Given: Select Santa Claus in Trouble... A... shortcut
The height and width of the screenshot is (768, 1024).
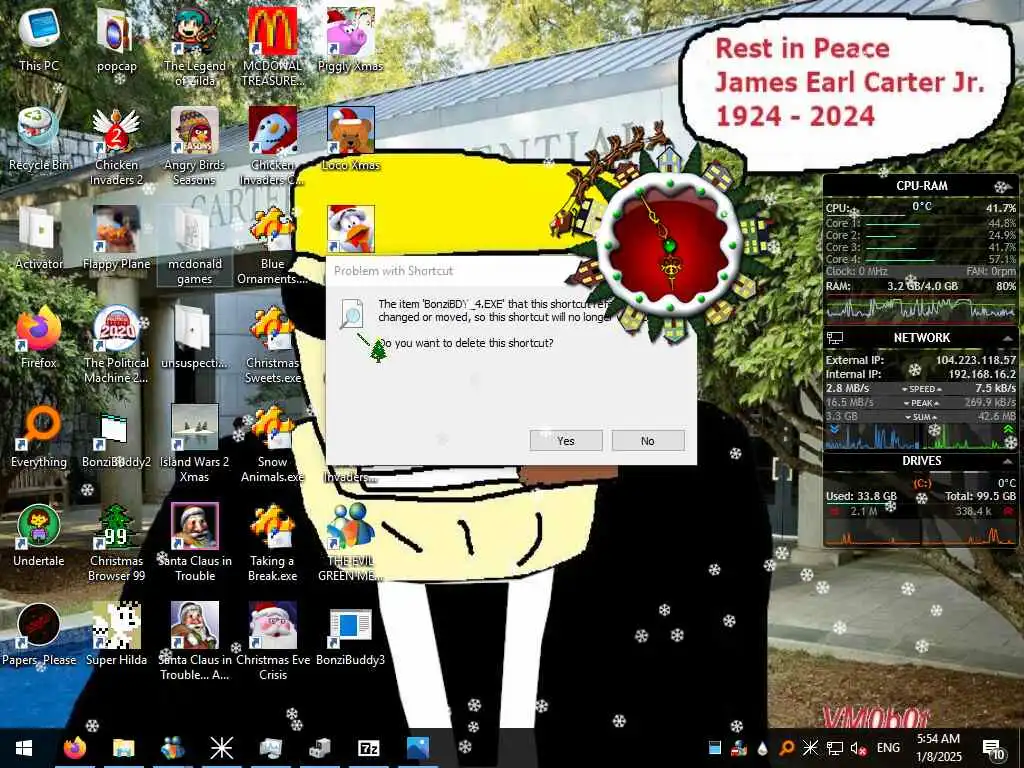Looking at the screenshot, I should click(x=194, y=641).
